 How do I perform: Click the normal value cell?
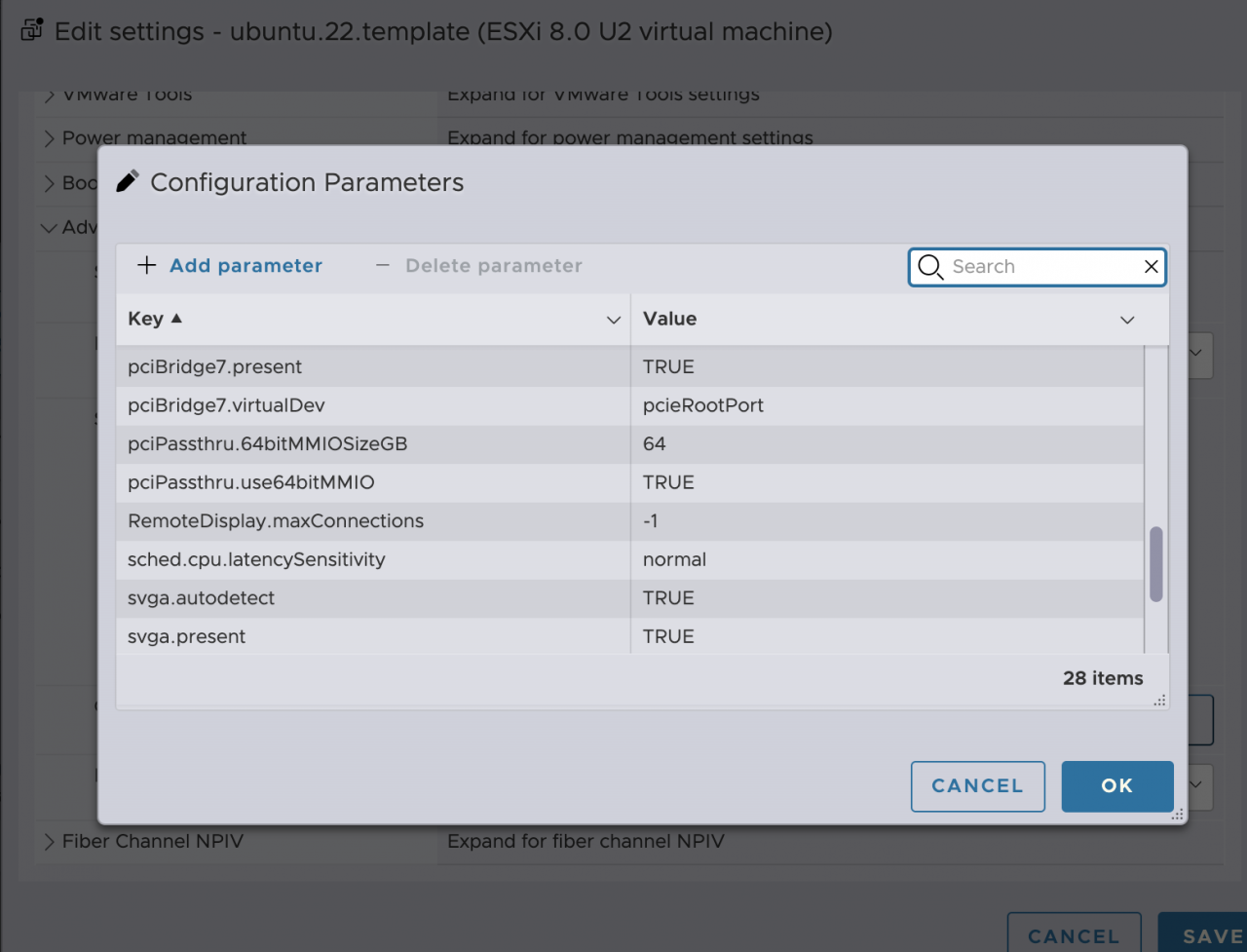pos(674,559)
